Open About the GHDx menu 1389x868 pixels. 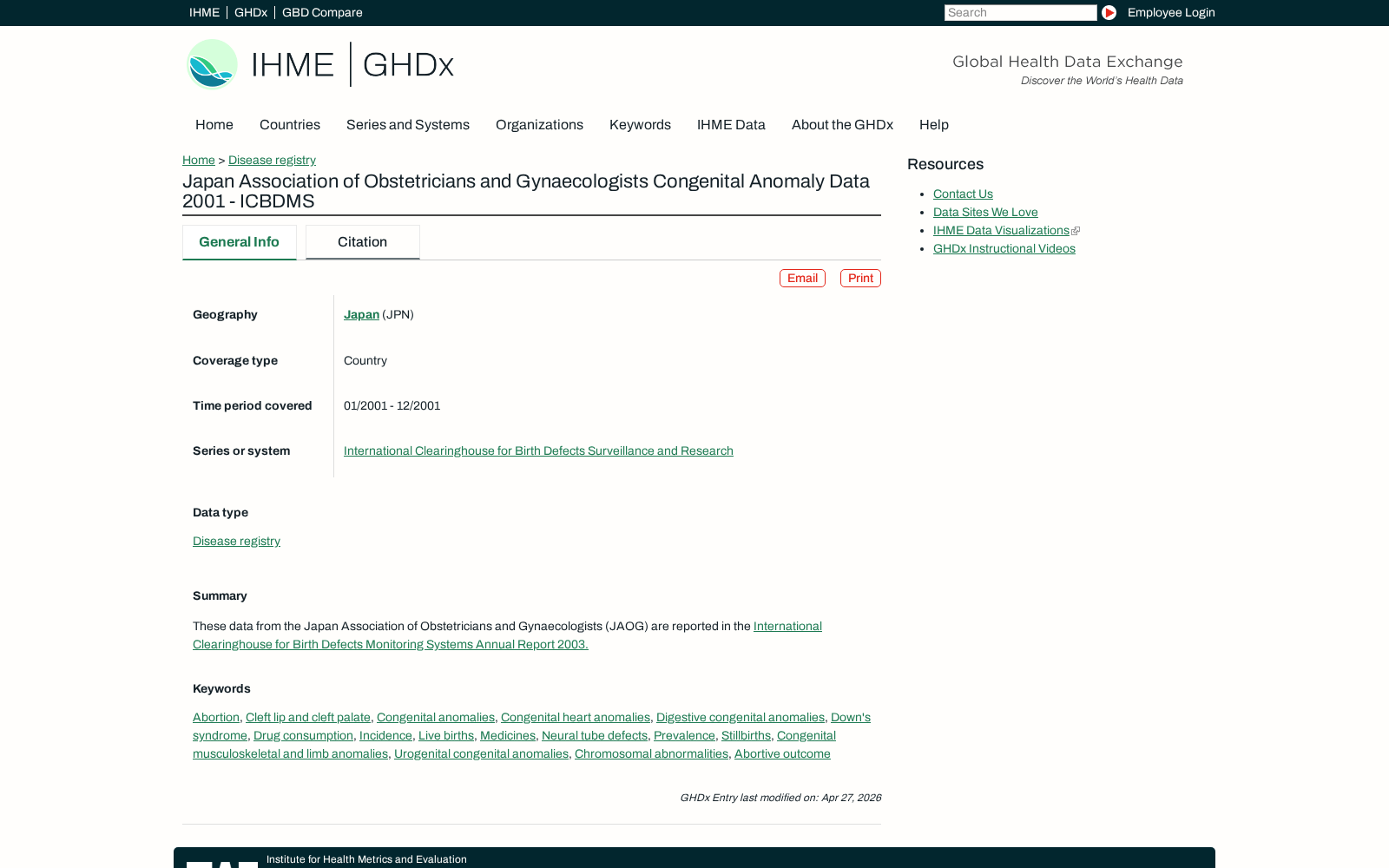coord(842,125)
